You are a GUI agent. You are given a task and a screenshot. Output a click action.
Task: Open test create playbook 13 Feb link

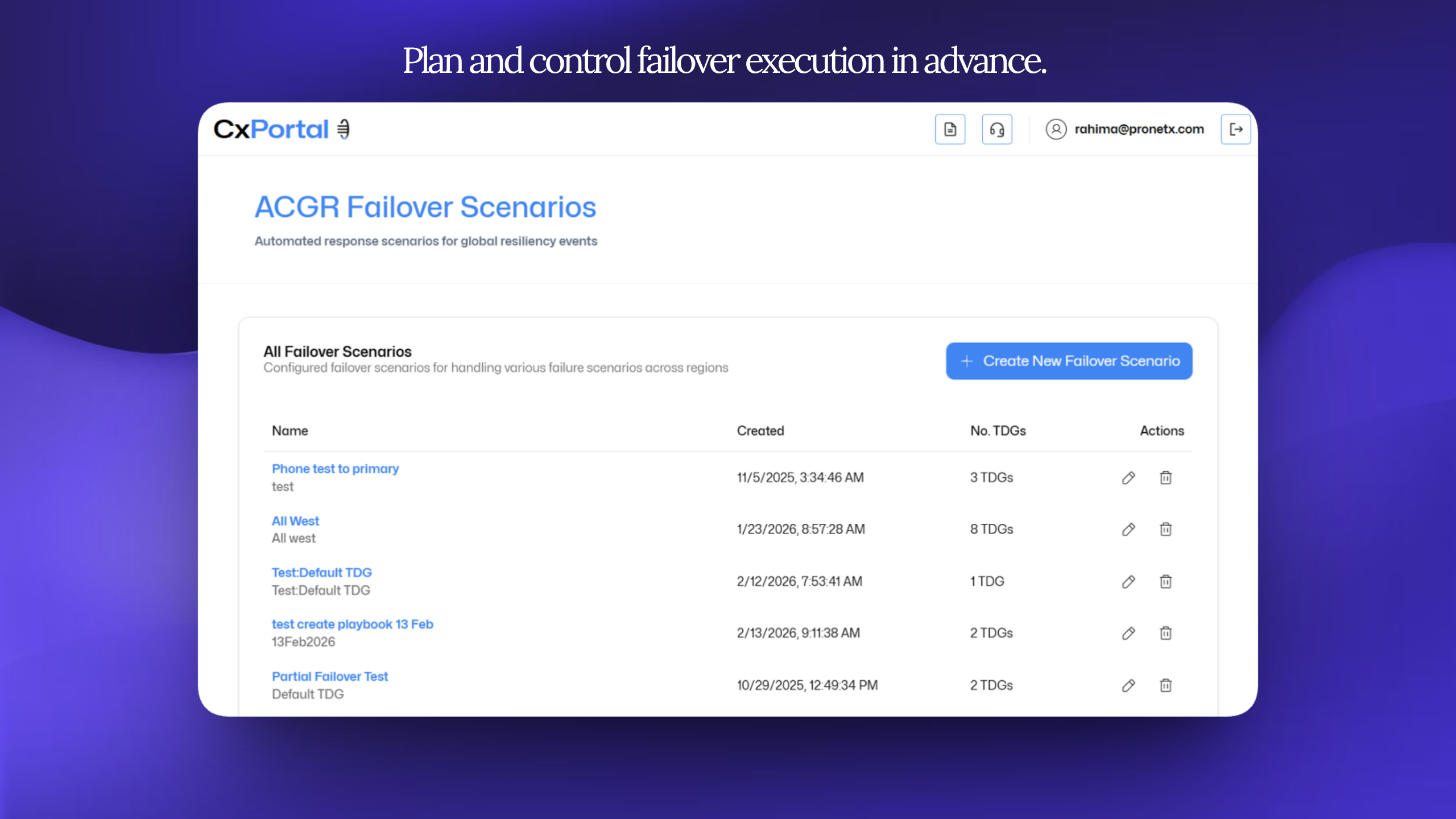click(352, 624)
